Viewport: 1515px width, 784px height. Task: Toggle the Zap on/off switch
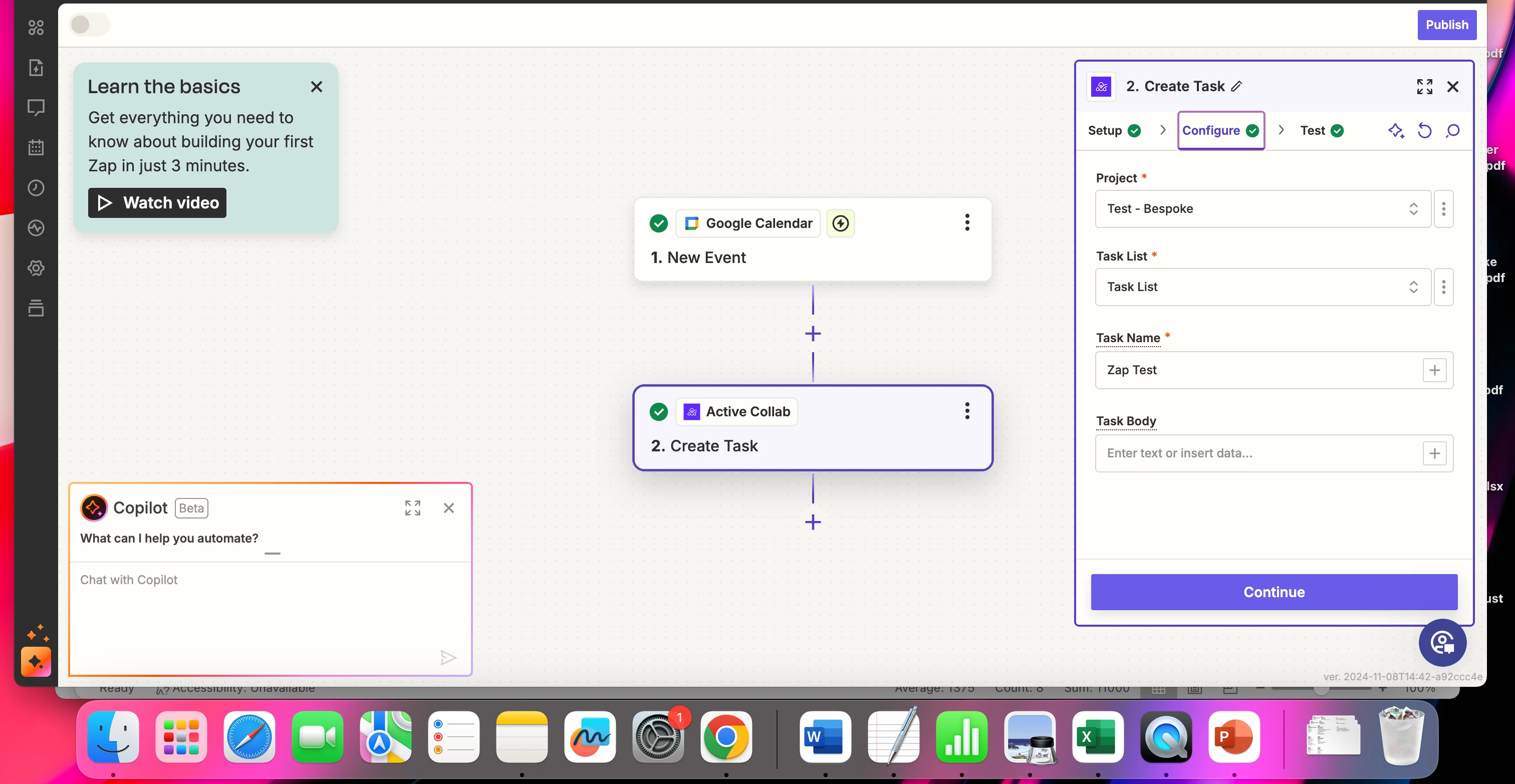click(x=89, y=25)
